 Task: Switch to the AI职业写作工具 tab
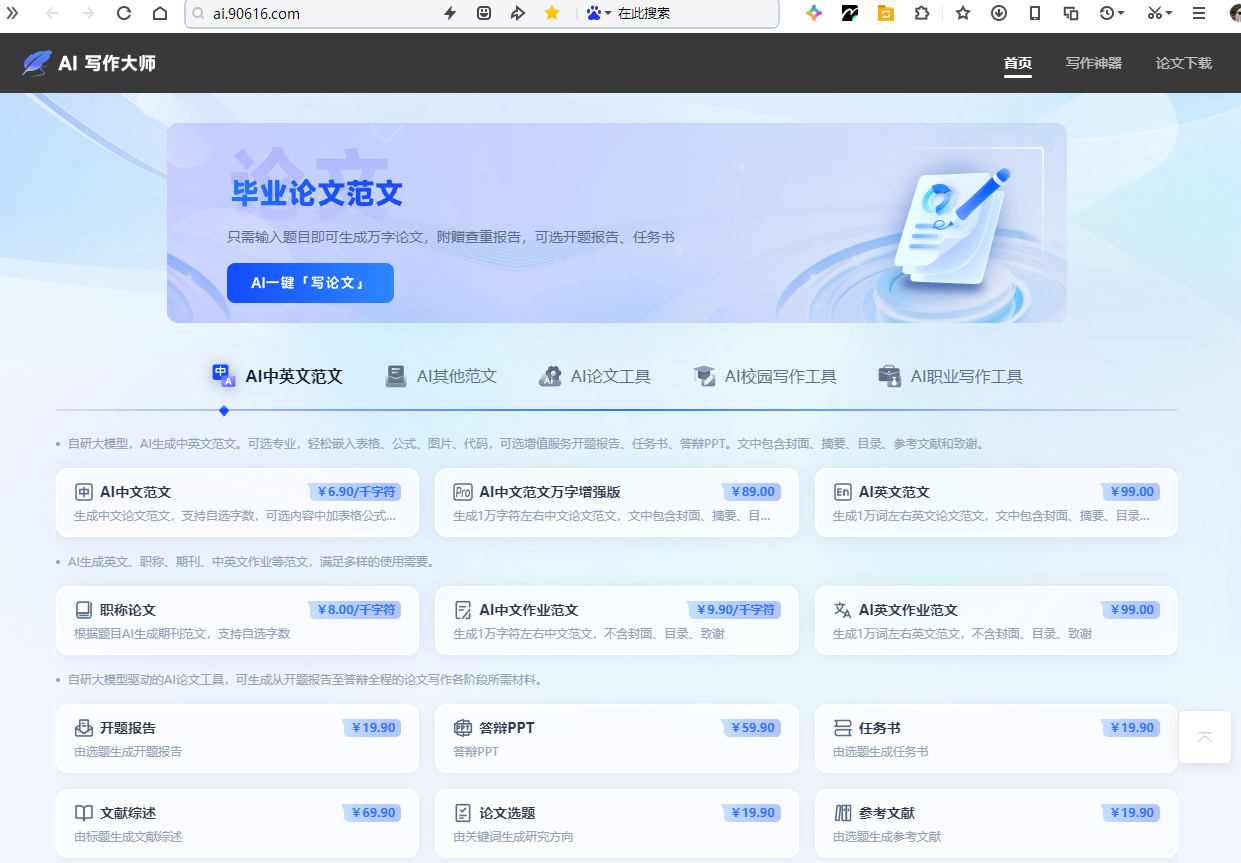pyautogui.click(x=950, y=376)
